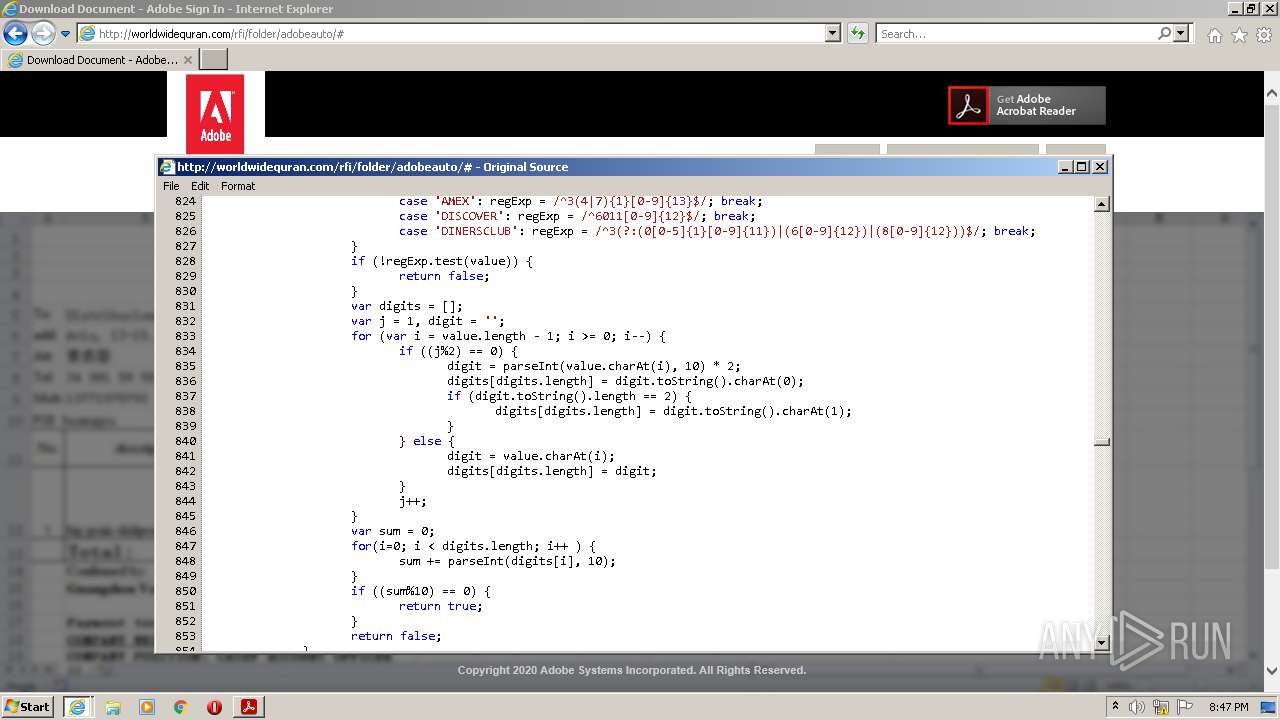This screenshot has height=720, width=1280.
Task: Click line number 833 in source
Action: (x=185, y=336)
